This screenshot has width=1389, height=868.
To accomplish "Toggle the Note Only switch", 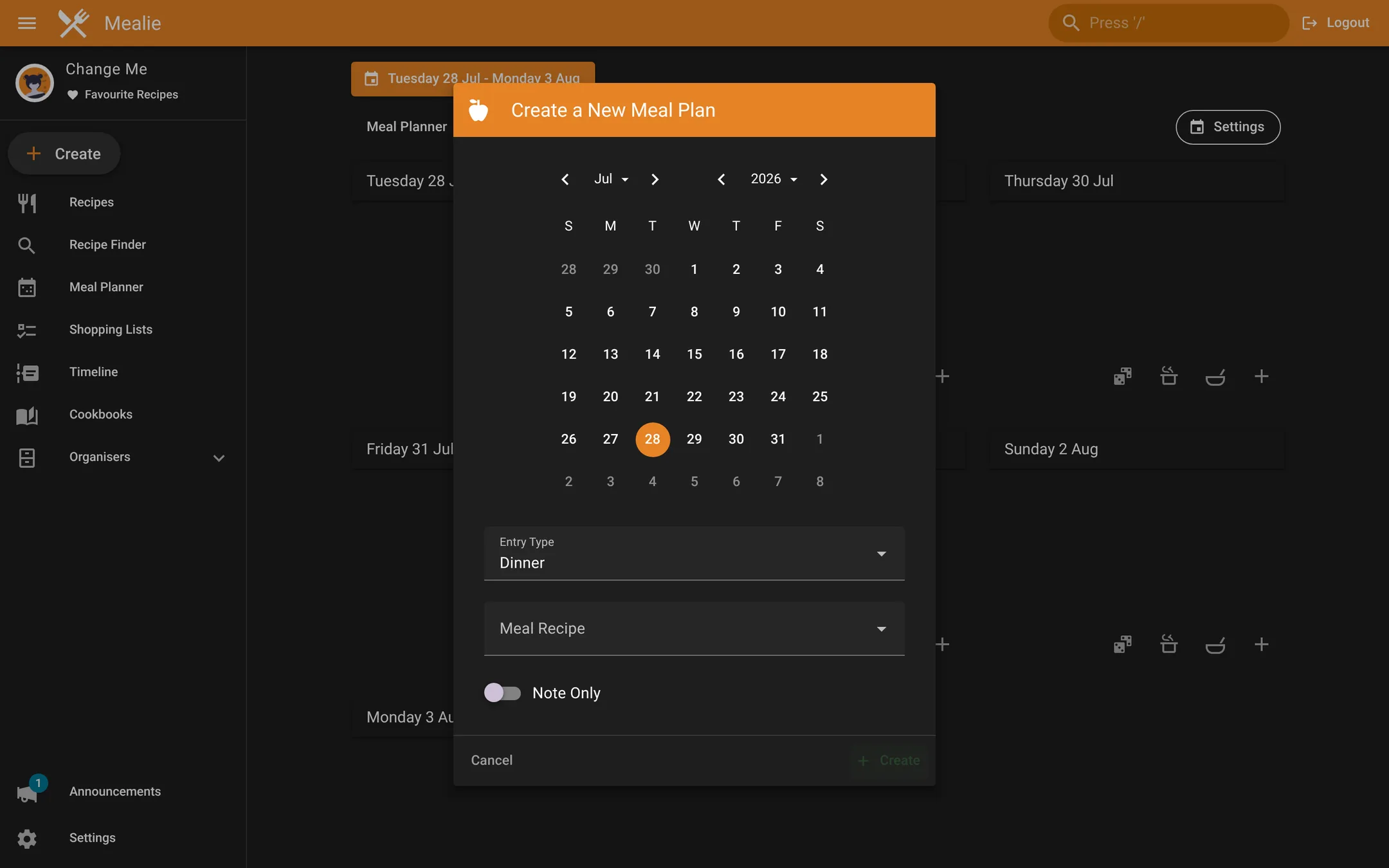I will pos(502,693).
